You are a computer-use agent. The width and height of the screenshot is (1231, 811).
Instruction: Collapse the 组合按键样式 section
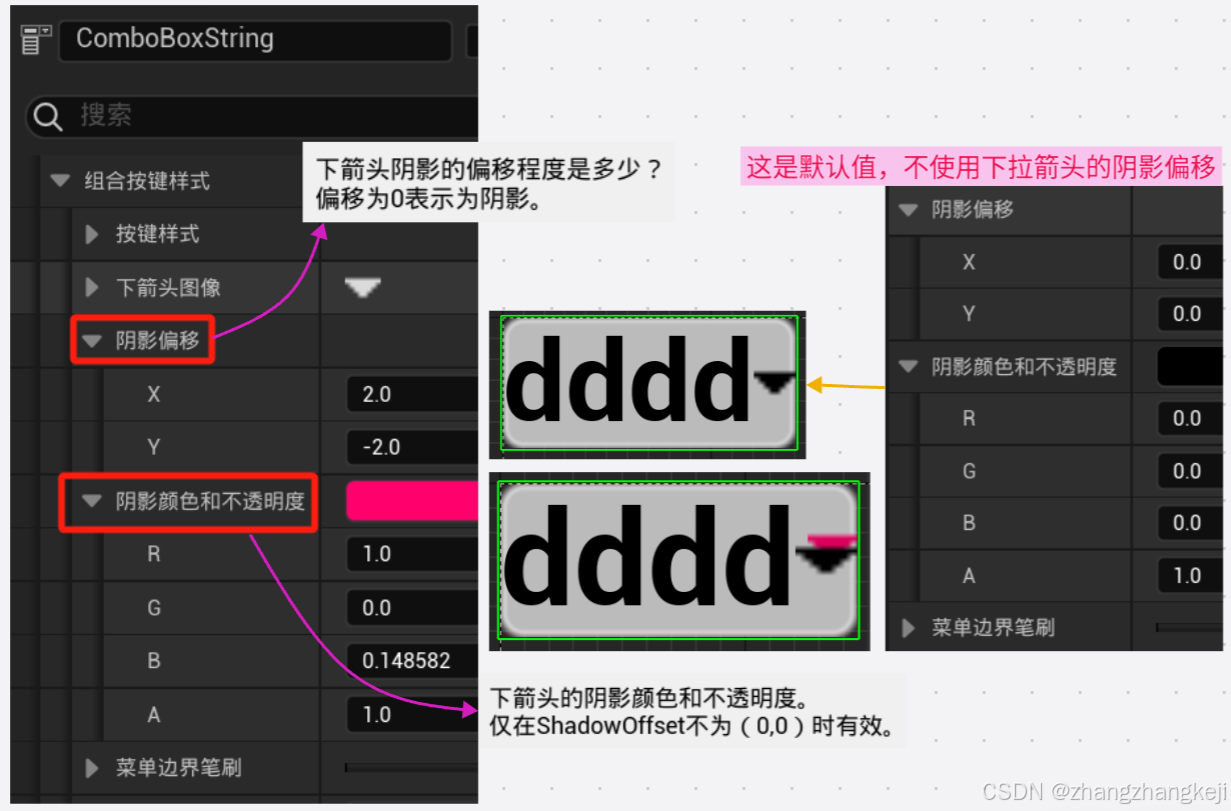60,182
